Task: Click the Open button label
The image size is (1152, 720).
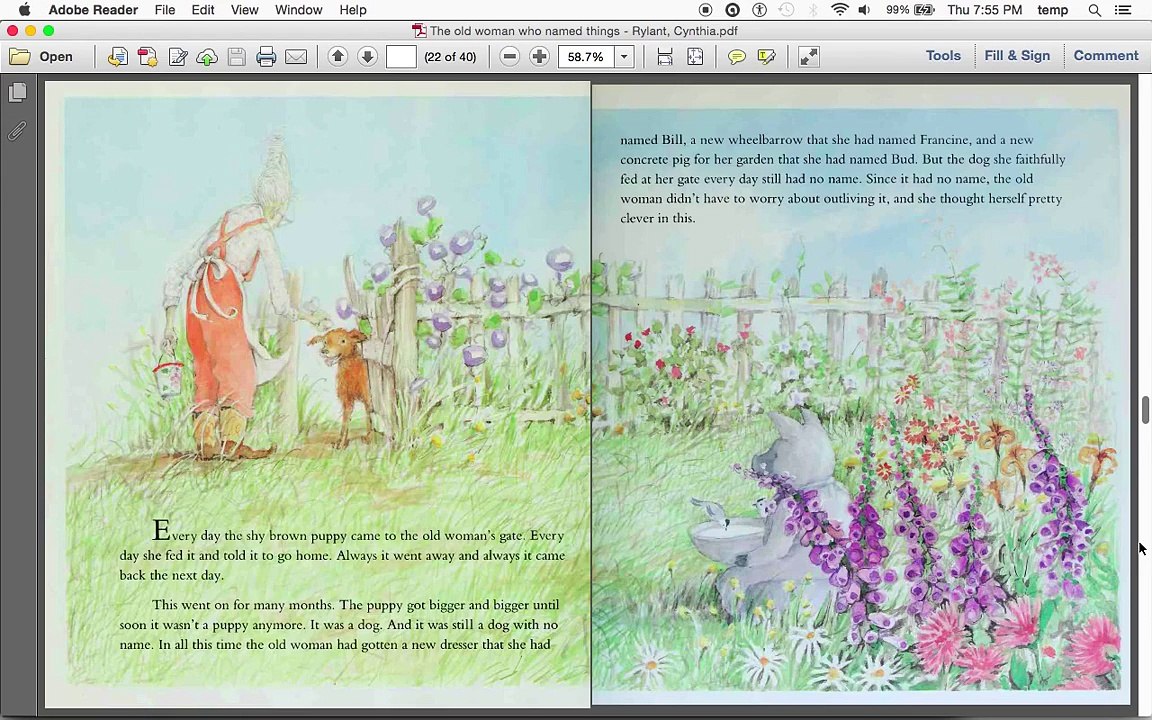Action: point(56,57)
